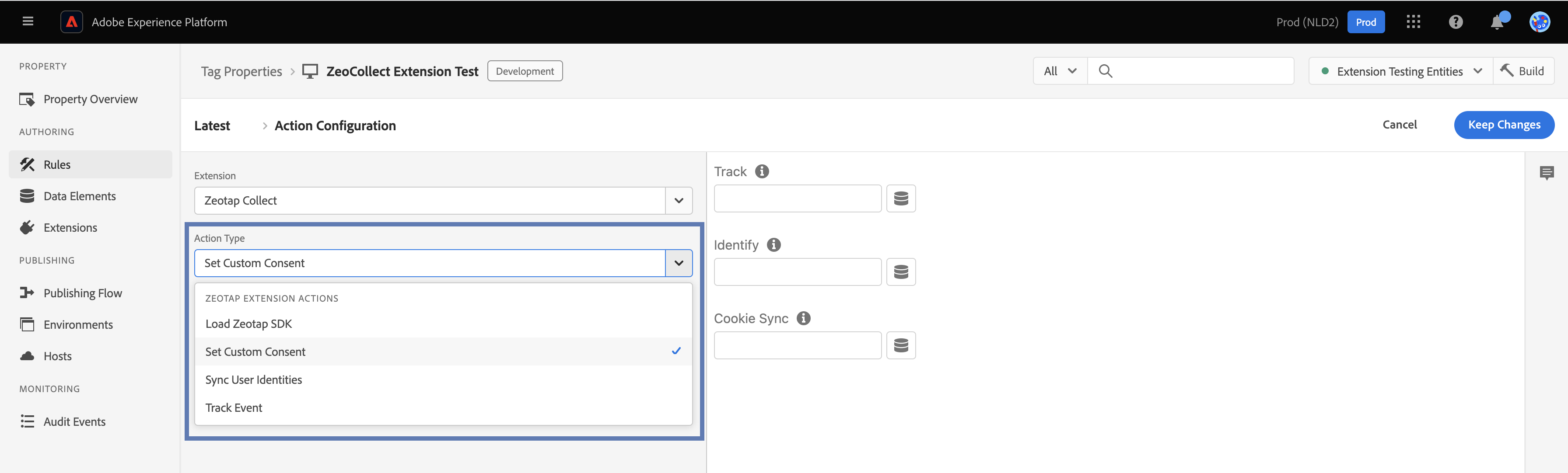
Task: Click the Keep Changes button
Action: pos(1504,125)
